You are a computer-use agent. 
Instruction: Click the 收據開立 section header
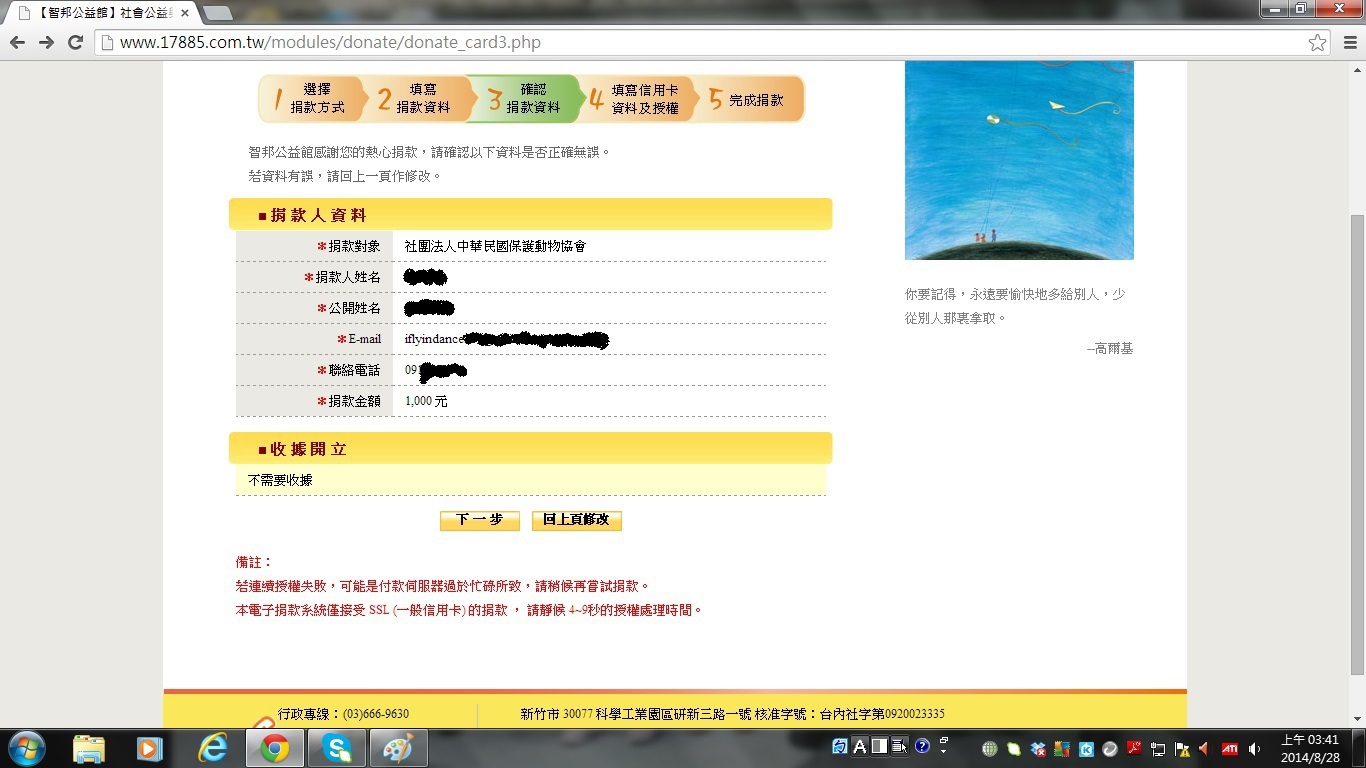tap(530, 449)
